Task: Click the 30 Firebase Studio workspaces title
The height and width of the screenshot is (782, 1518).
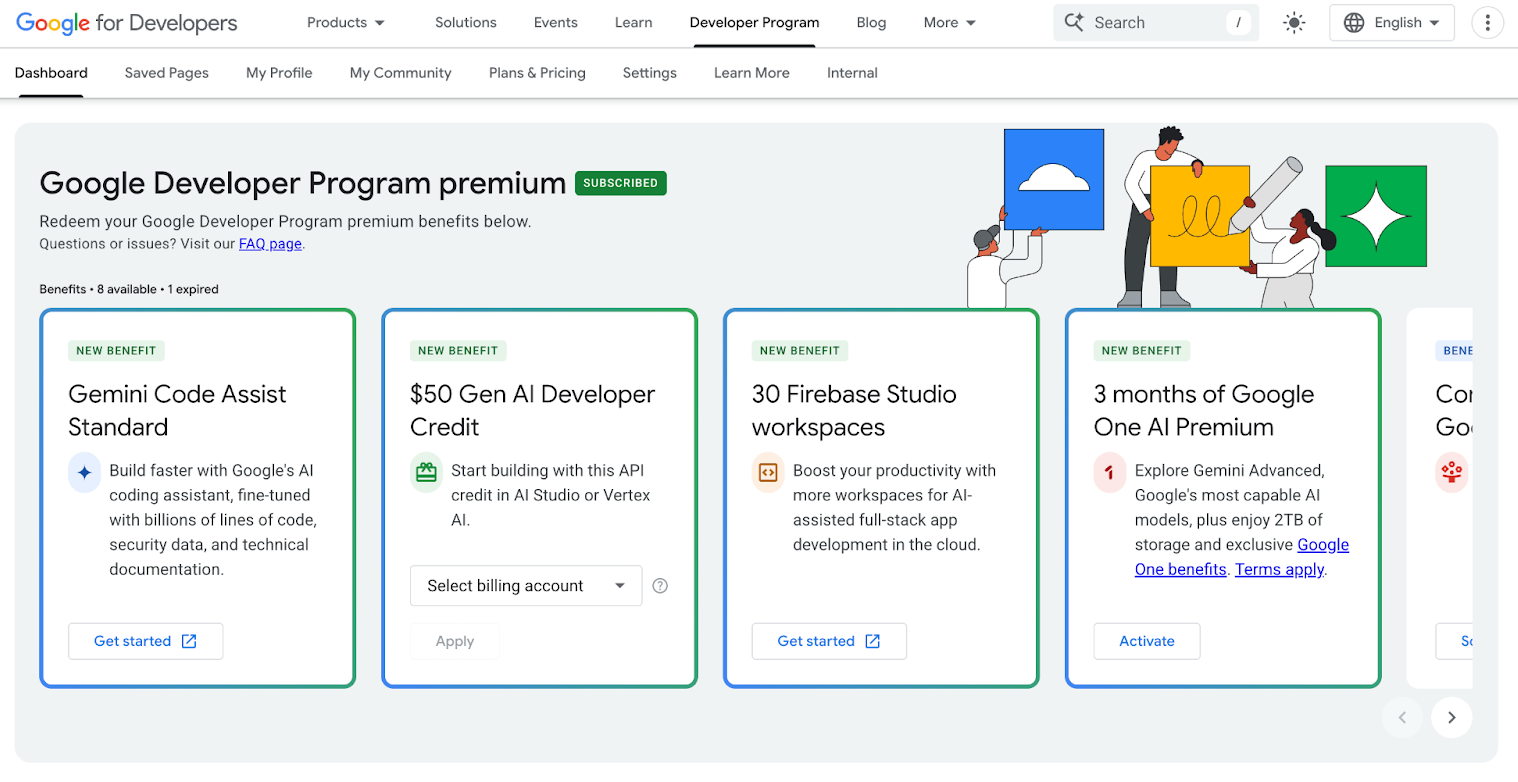Action: (854, 410)
